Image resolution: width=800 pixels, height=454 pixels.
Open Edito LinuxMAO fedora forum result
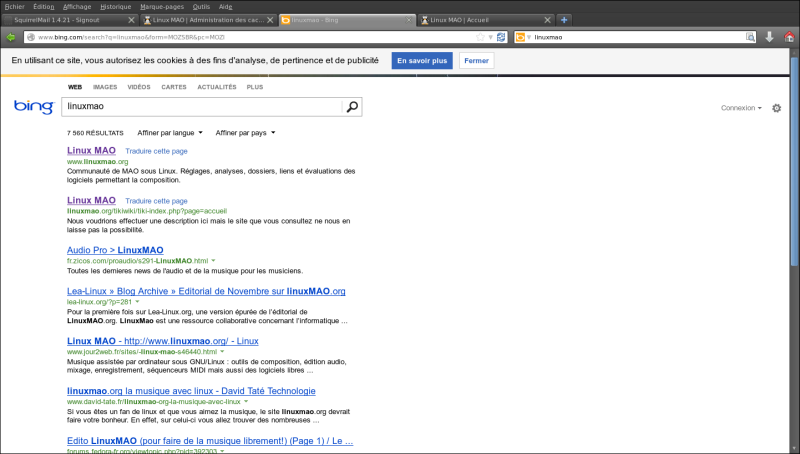tap(210, 441)
